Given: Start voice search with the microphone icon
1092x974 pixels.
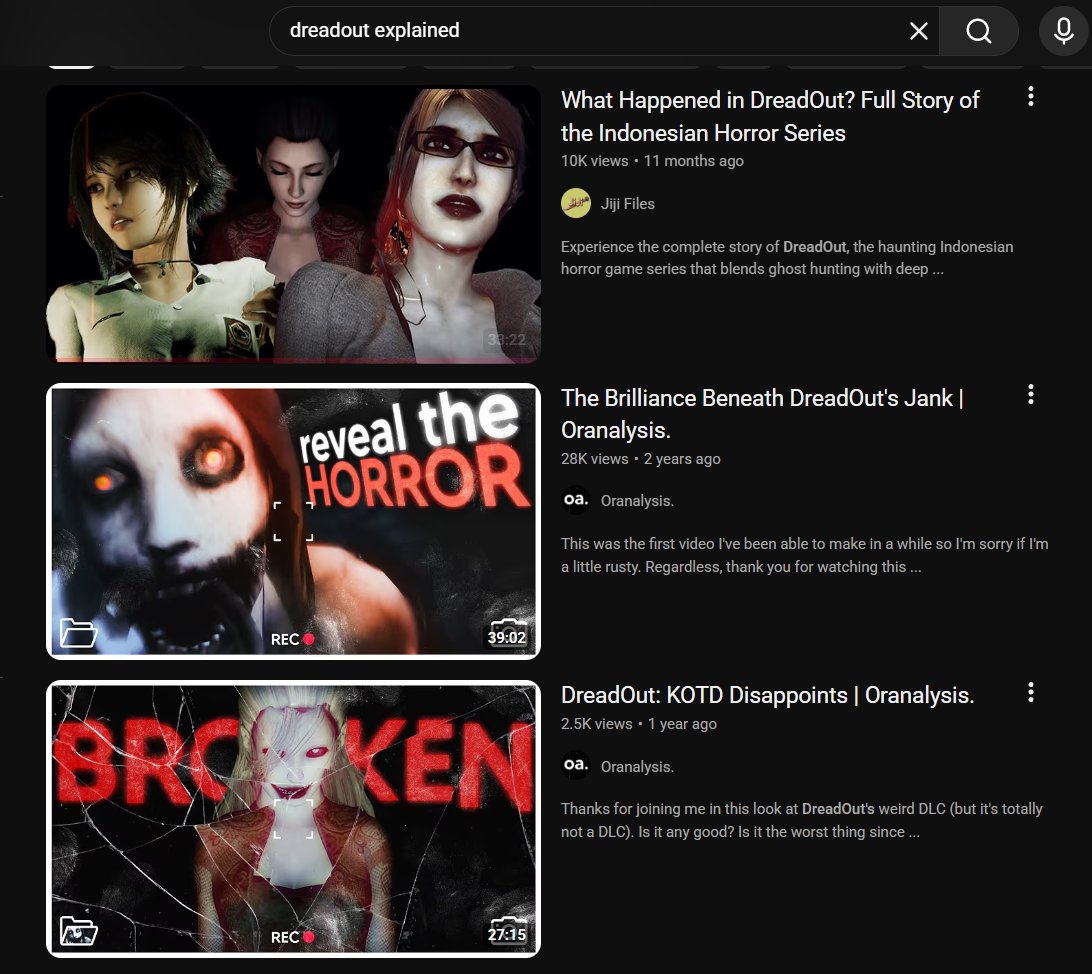Looking at the screenshot, I should 1063,31.
